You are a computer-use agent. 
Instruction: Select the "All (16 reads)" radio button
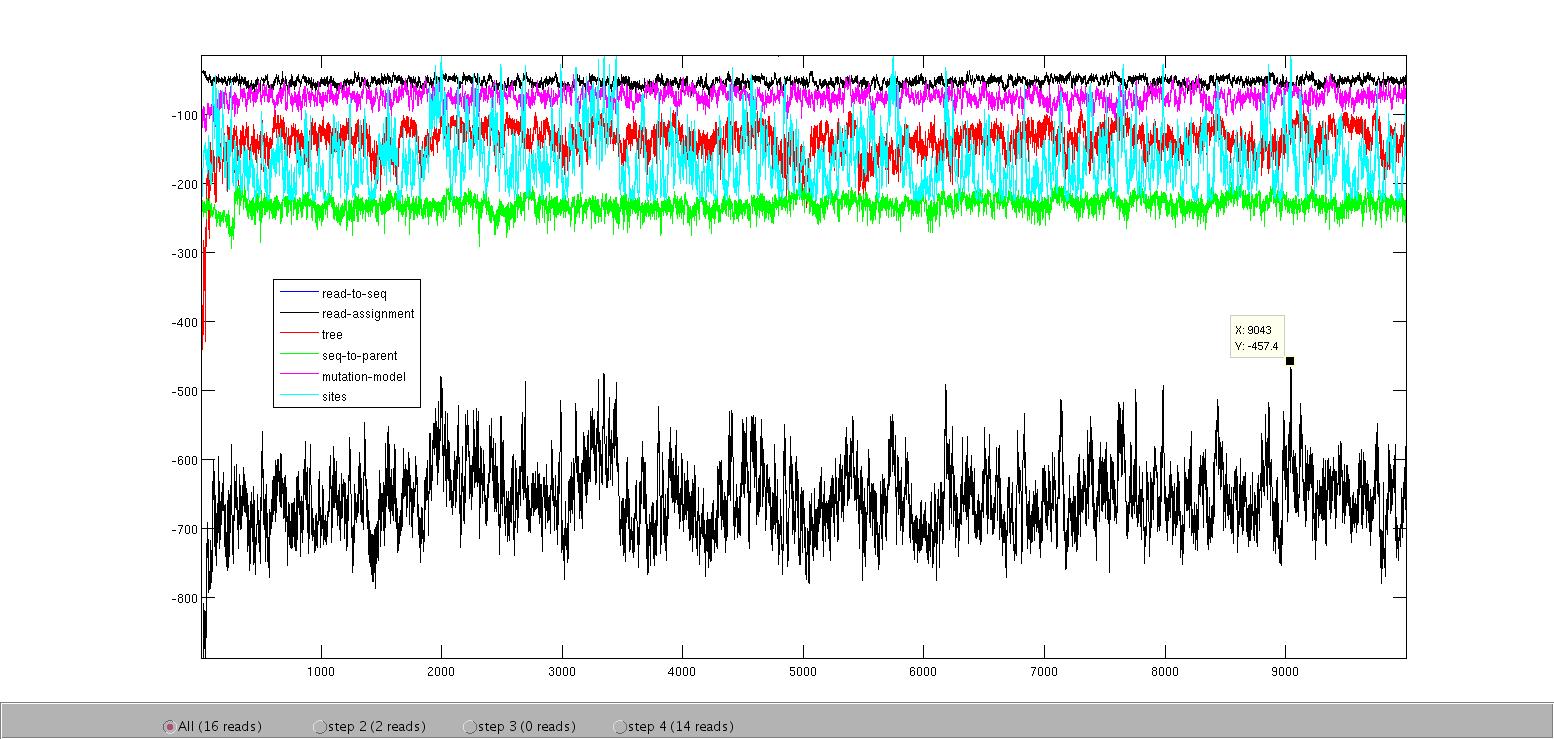click(169, 727)
